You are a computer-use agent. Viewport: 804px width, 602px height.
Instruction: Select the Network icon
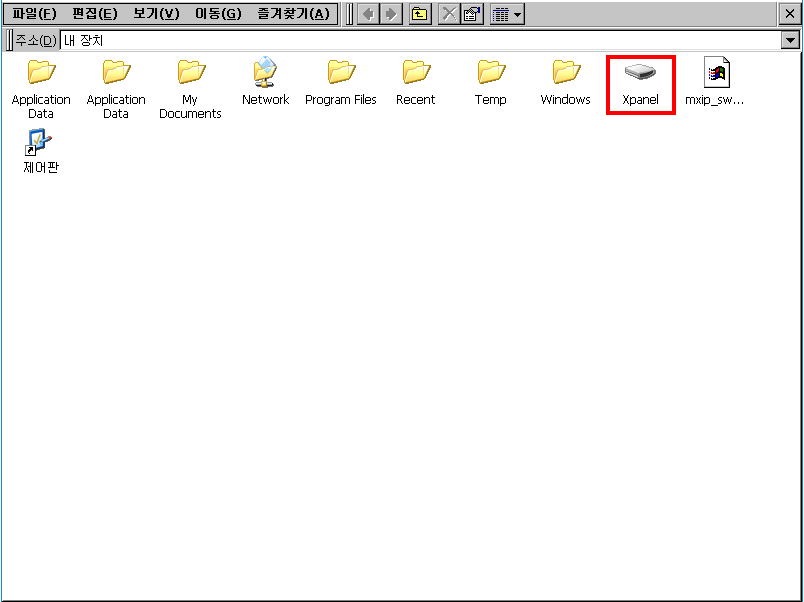265,82
